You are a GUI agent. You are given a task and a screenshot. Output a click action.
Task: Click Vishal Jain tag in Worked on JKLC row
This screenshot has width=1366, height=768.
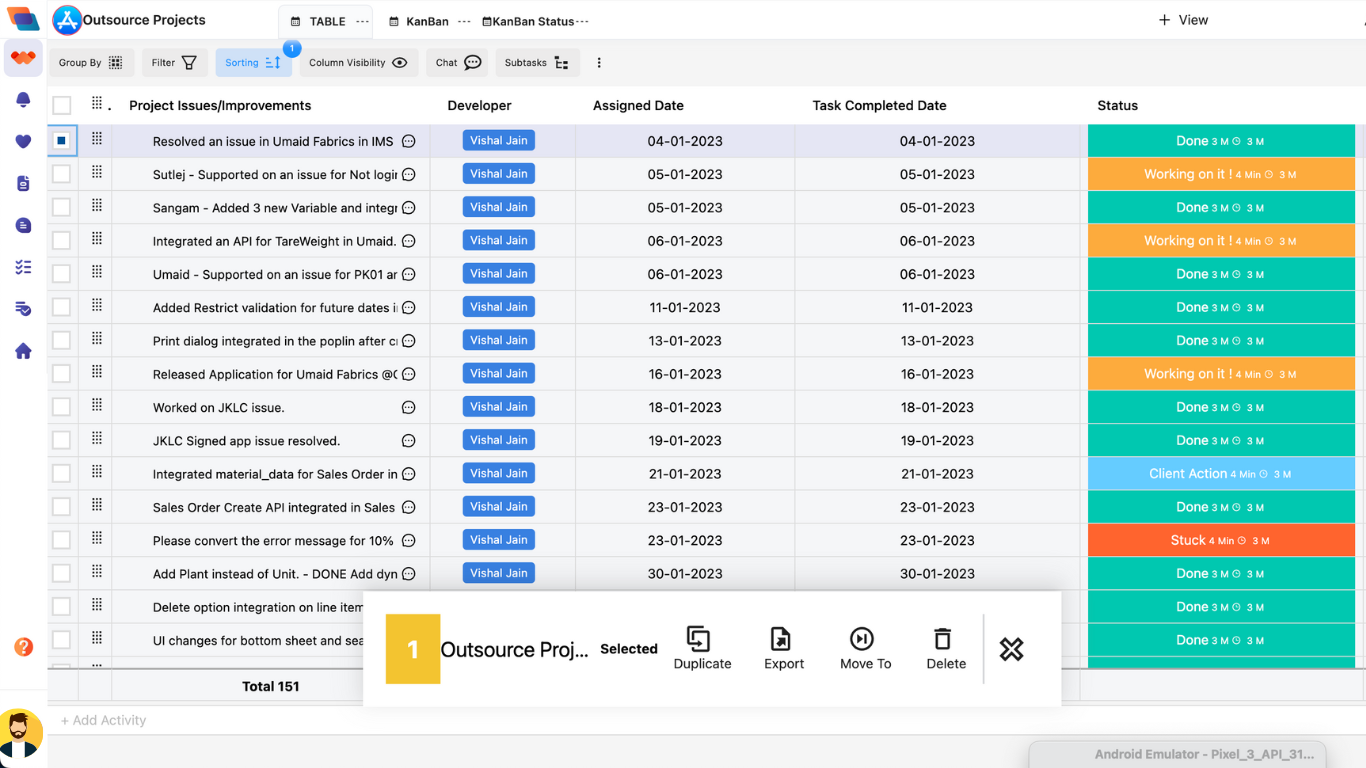coord(499,407)
